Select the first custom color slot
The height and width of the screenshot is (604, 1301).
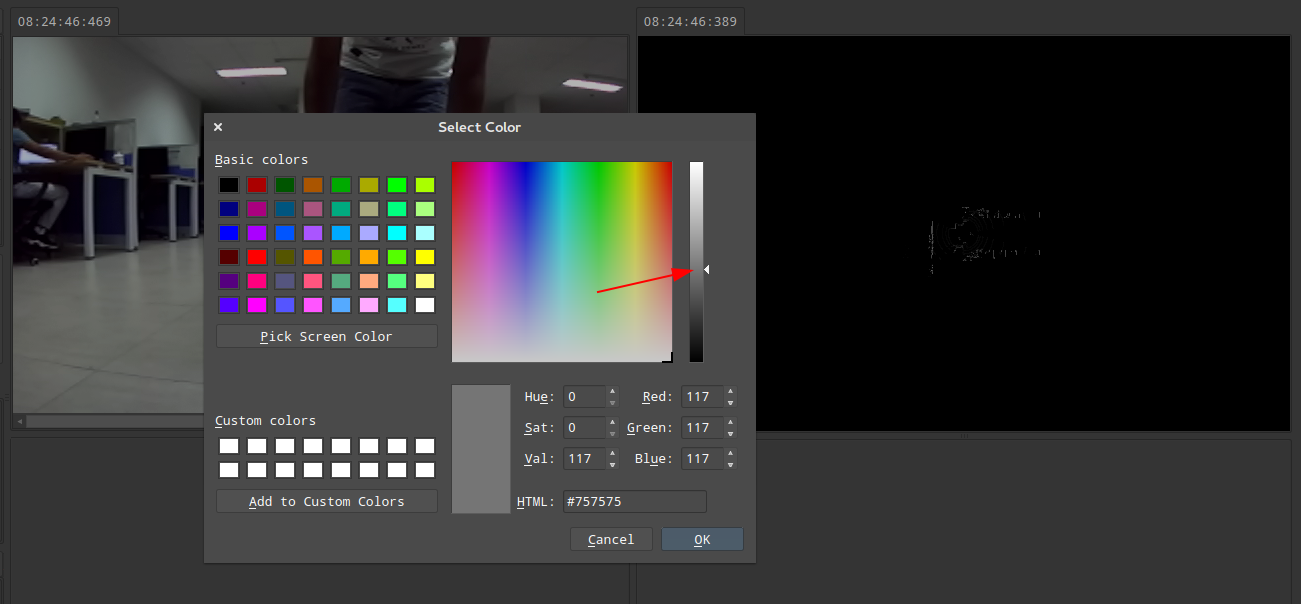click(x=229, y=446)
